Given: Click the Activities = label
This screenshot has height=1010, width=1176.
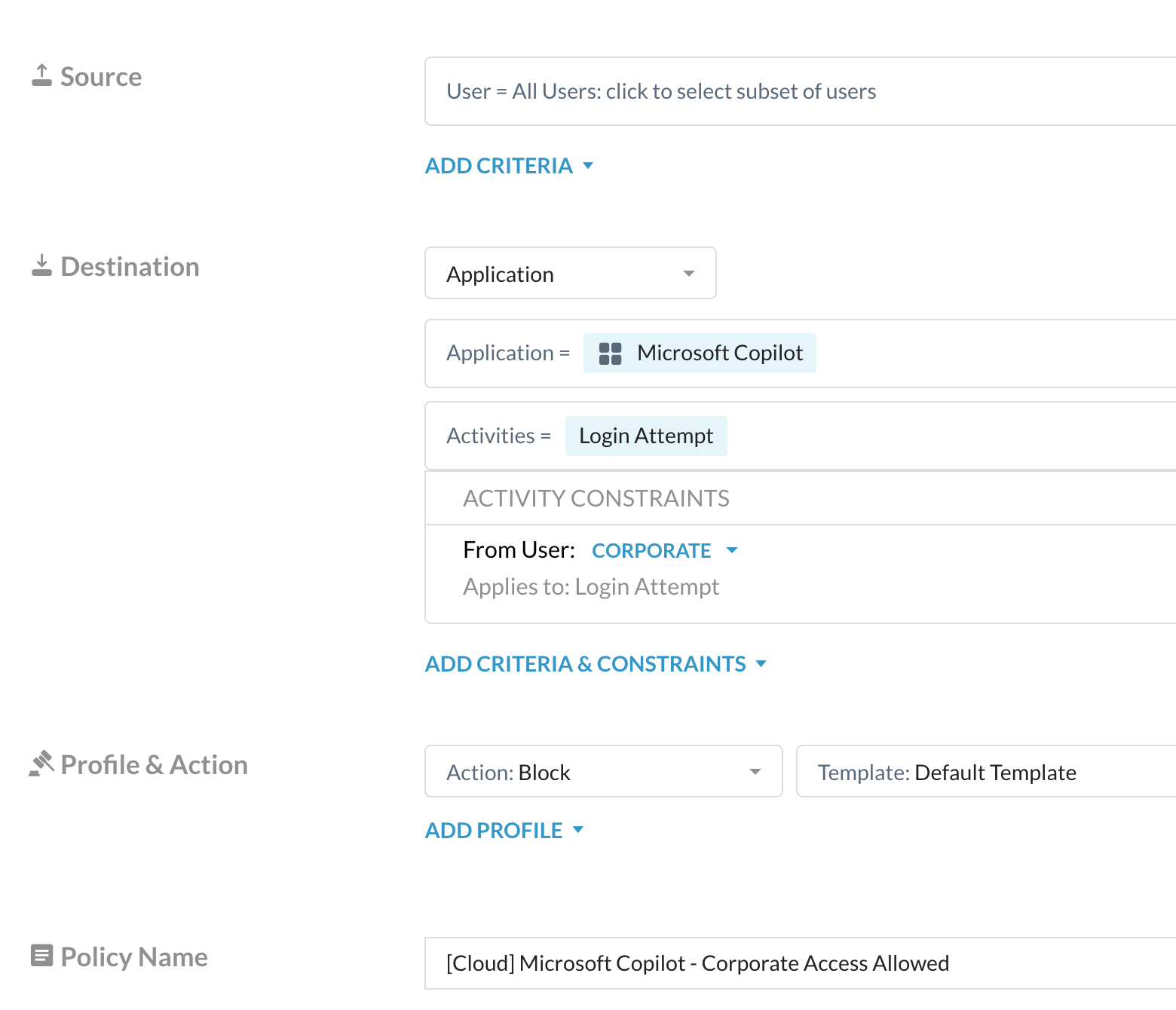Looking at the screenshot, I should tap(498, 436).
